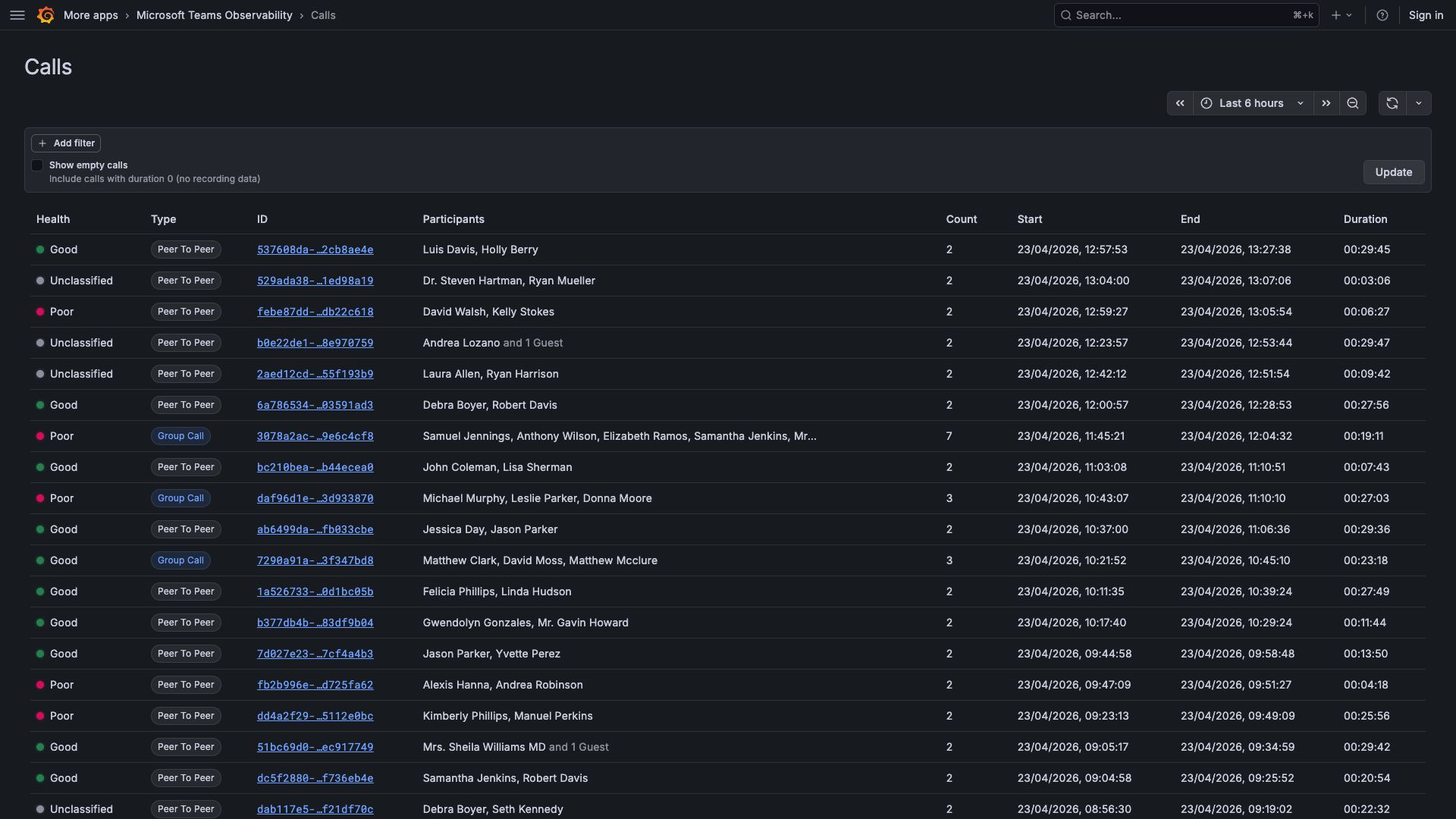The width and height of the screenshot is (1456, 819).
Task: Open More apps breadcrumb
Action: [90, 15]
